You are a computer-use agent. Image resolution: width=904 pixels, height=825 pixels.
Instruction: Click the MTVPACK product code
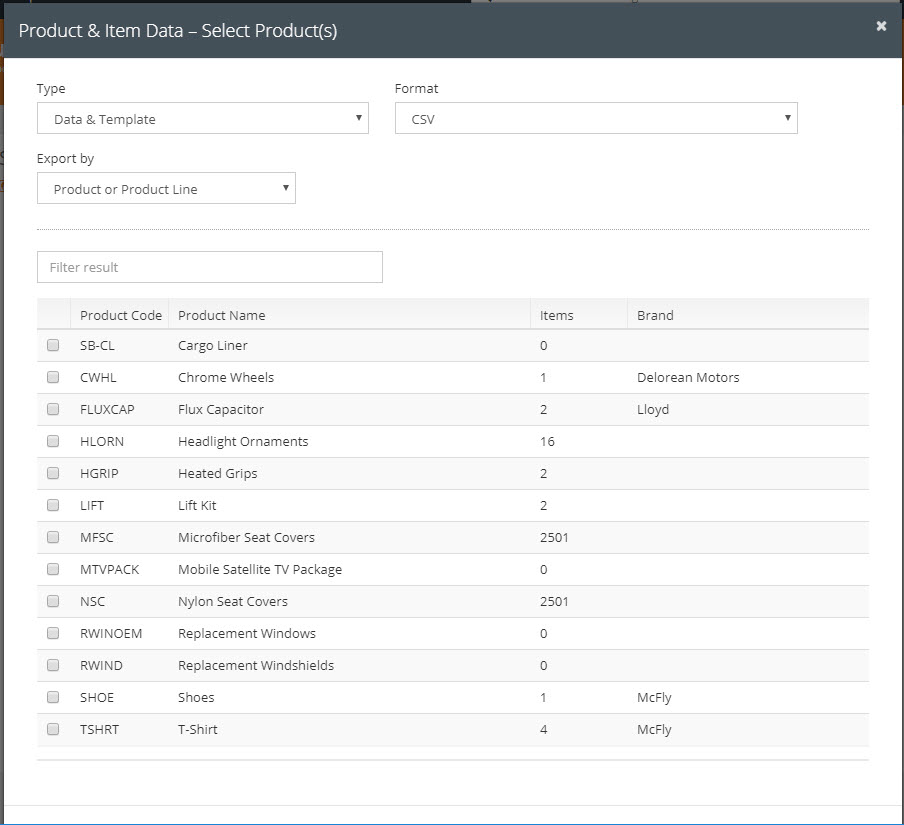click(110, 569)
